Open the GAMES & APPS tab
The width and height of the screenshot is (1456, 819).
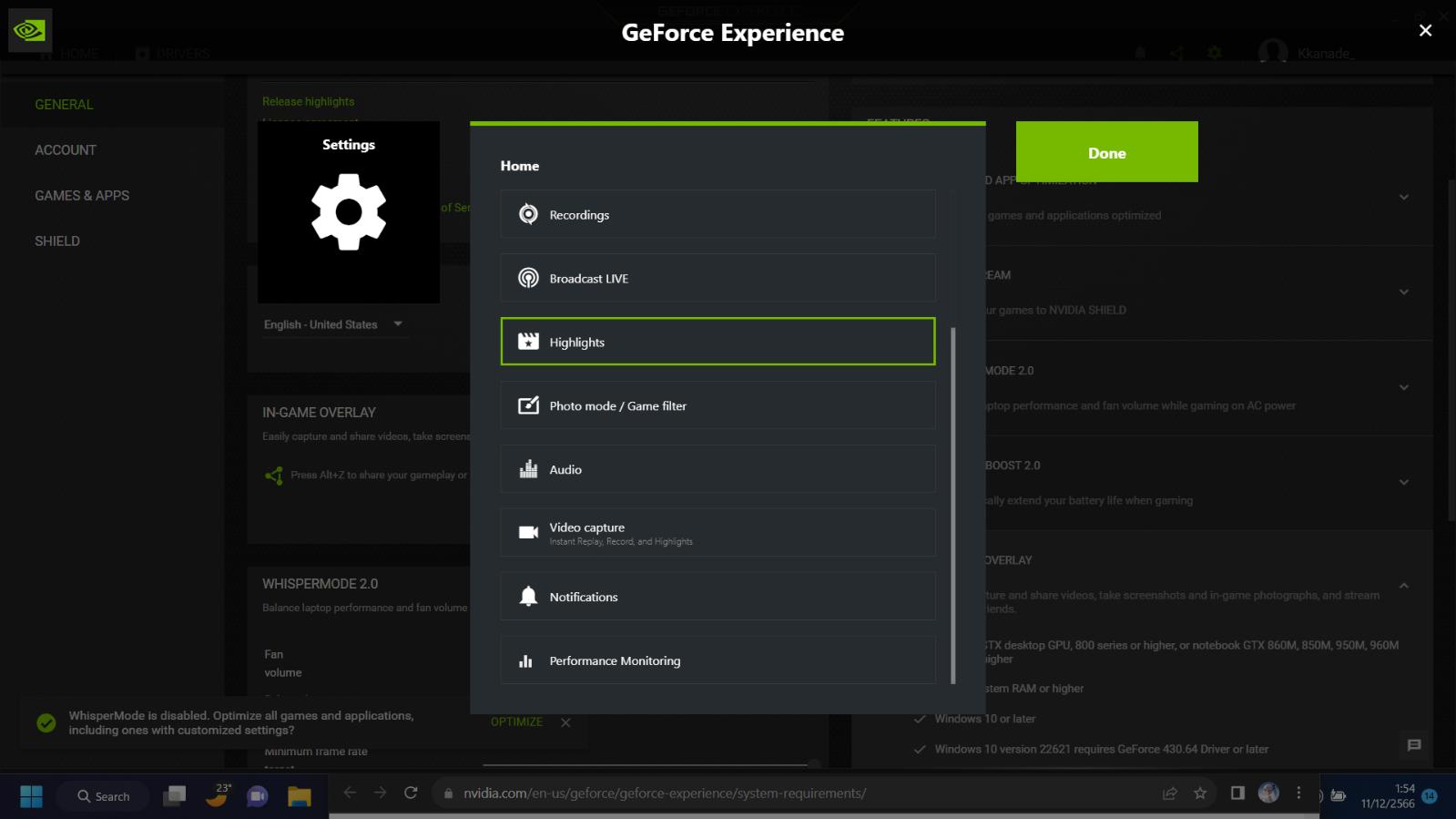click(82, 196)
